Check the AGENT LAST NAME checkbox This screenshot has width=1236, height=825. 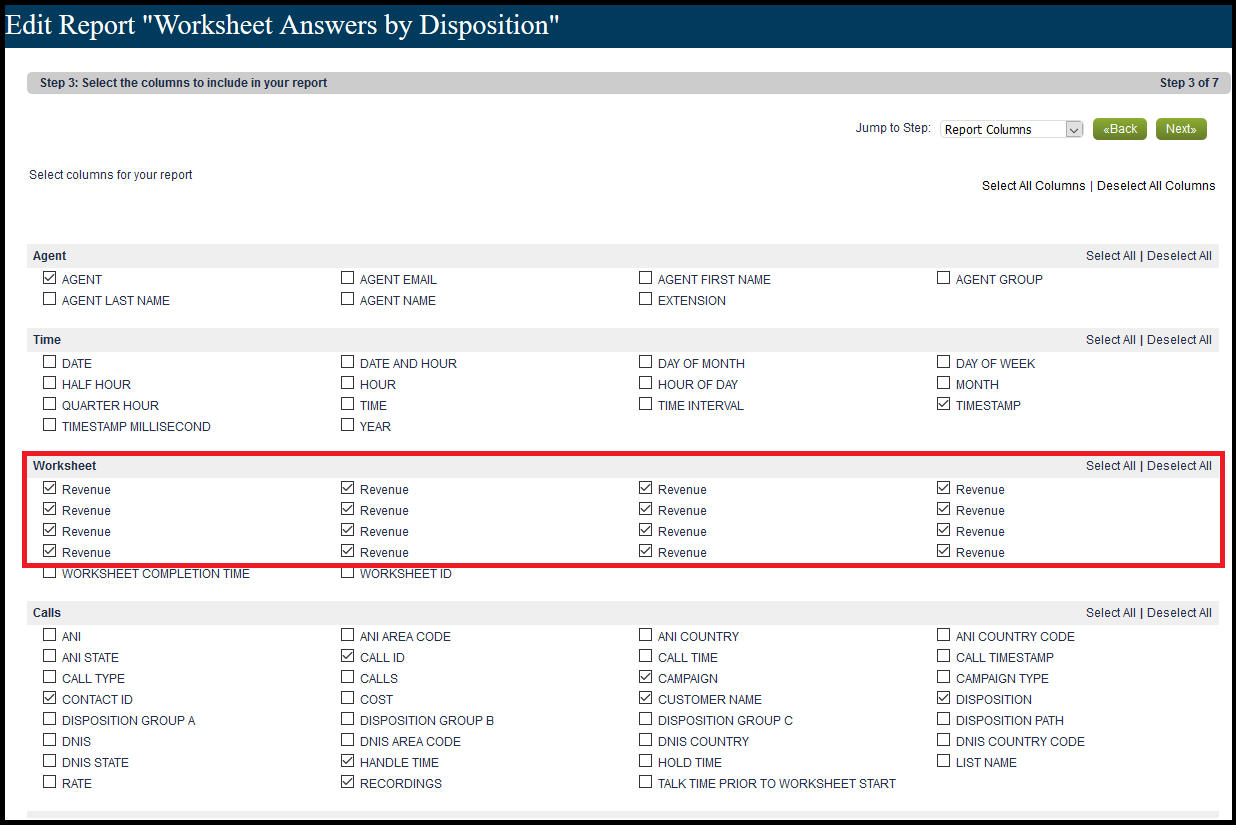pos(50,299)
